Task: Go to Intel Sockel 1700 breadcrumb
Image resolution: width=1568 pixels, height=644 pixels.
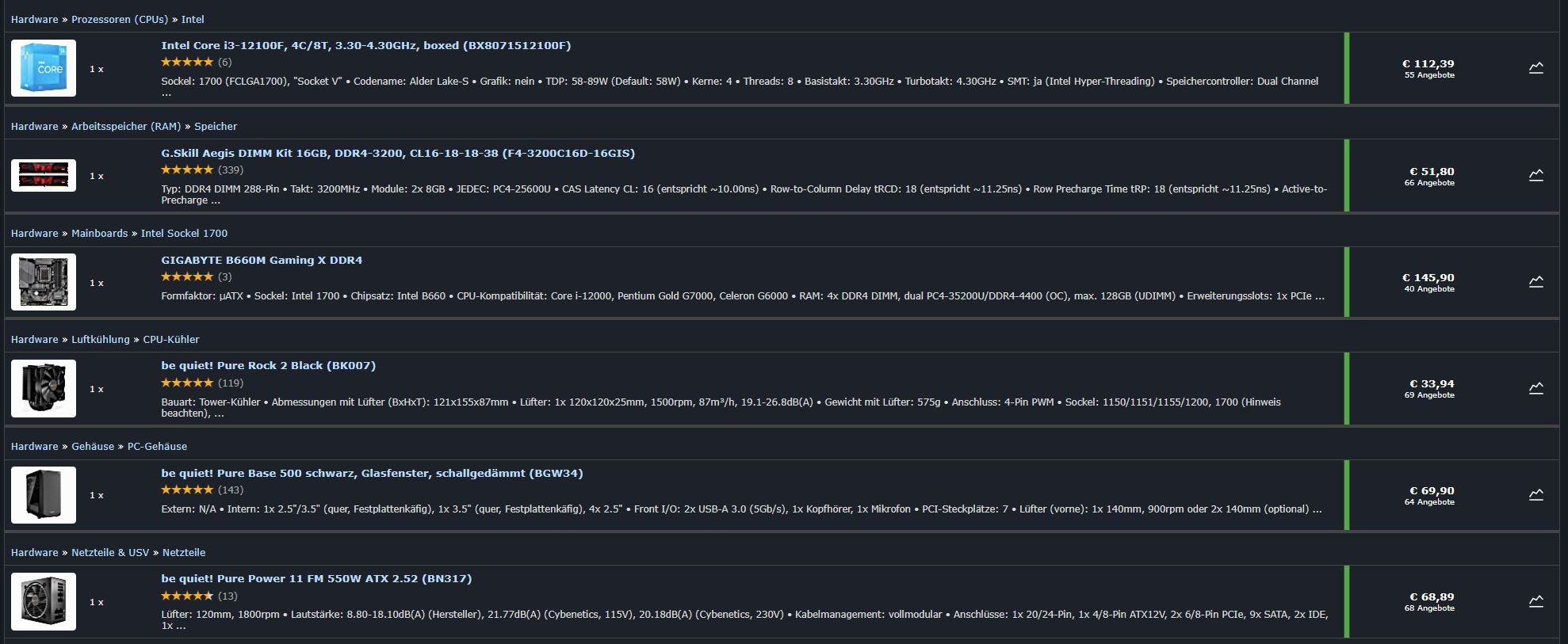Action: 184,233
